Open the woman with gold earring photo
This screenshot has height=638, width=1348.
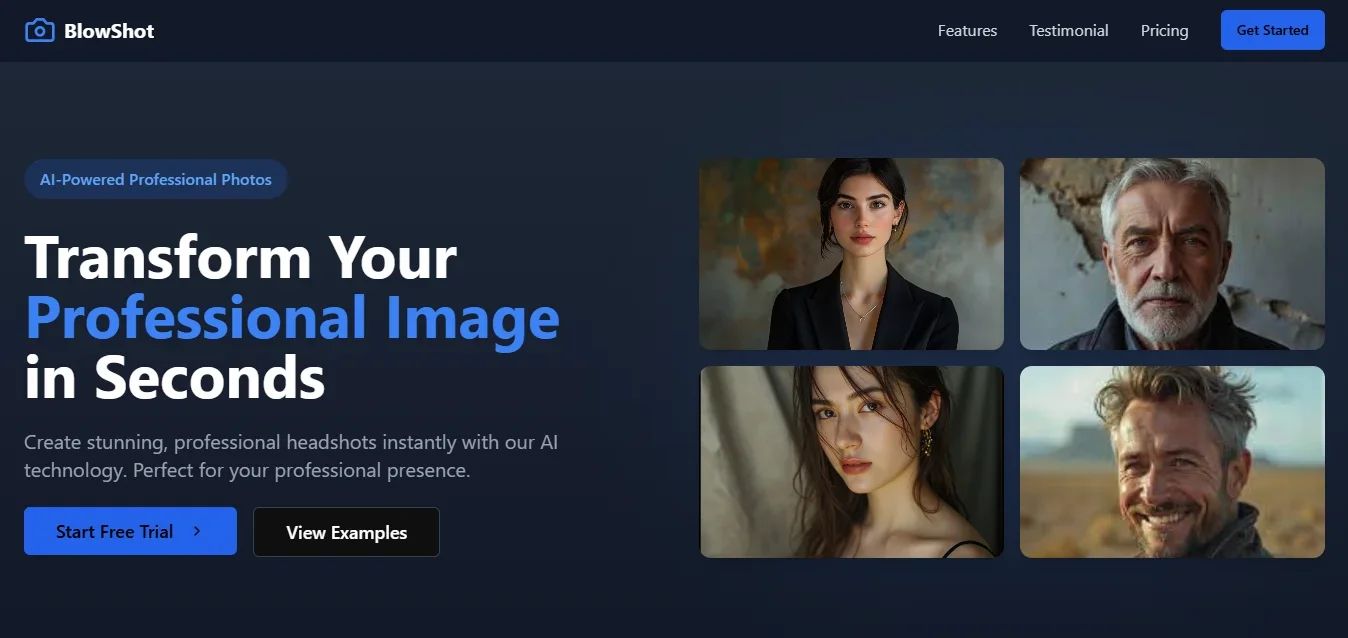tap(851, 462)
